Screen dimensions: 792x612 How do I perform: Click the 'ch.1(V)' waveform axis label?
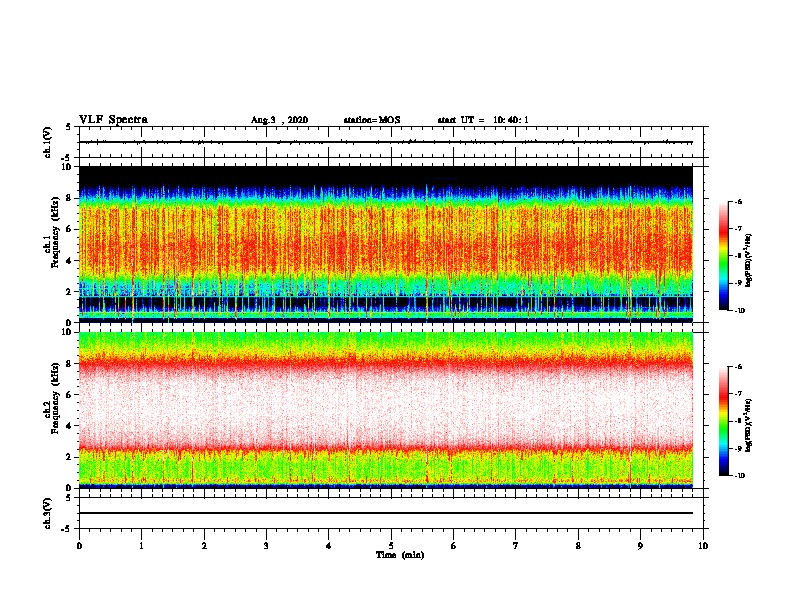coord(47,142)
